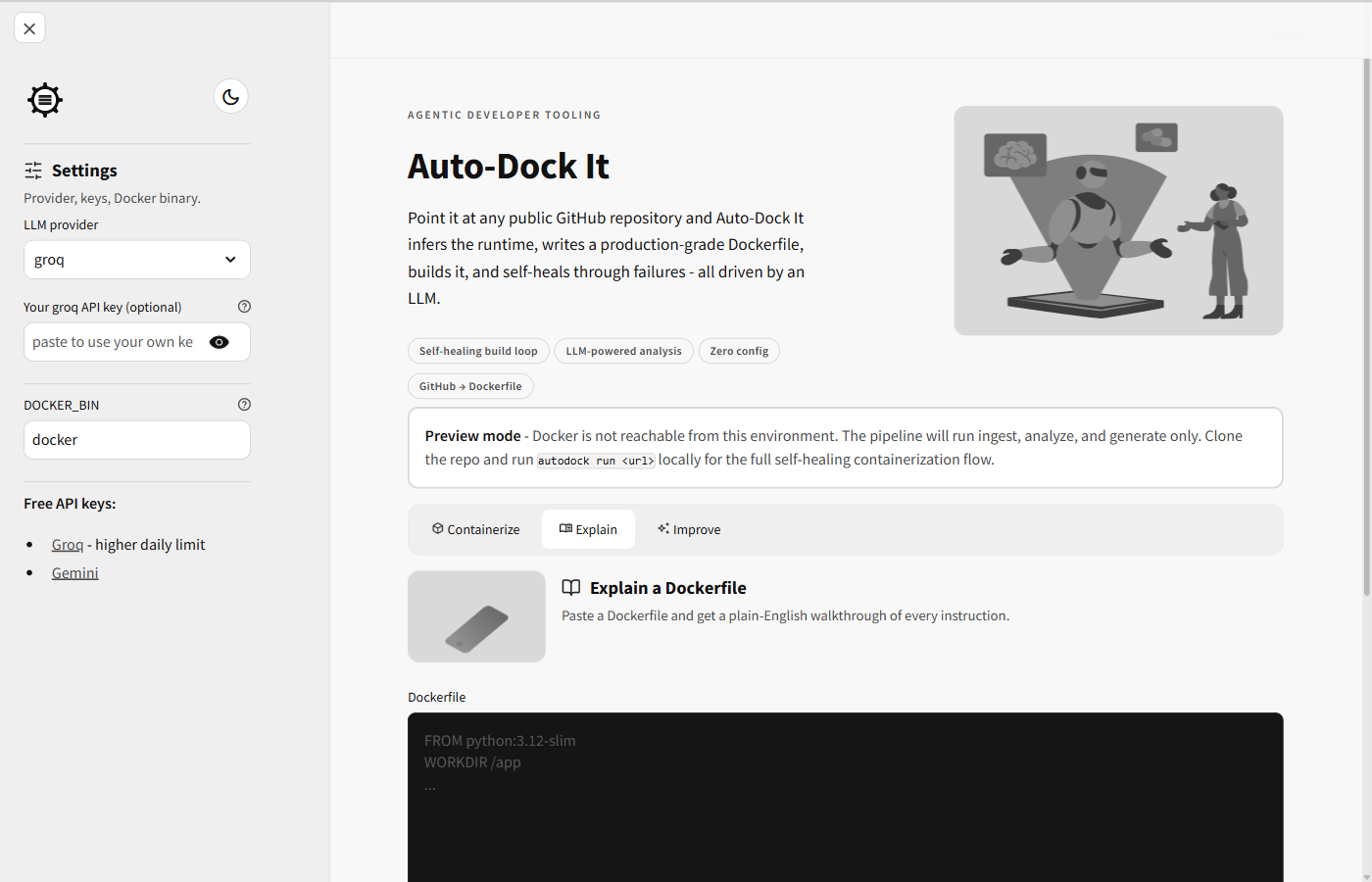Viewport: 1372px width, 882px height.
Task: Click the cube icon on the Containerize tab
Action: (x=438, y=528)
